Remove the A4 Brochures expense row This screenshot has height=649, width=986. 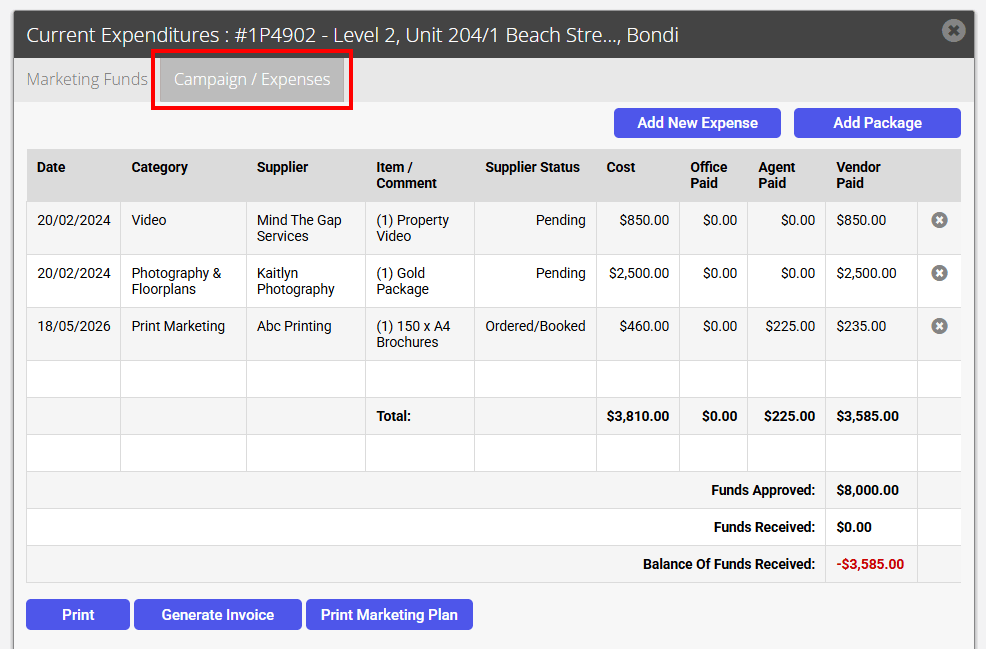click(x=939, y=326)
